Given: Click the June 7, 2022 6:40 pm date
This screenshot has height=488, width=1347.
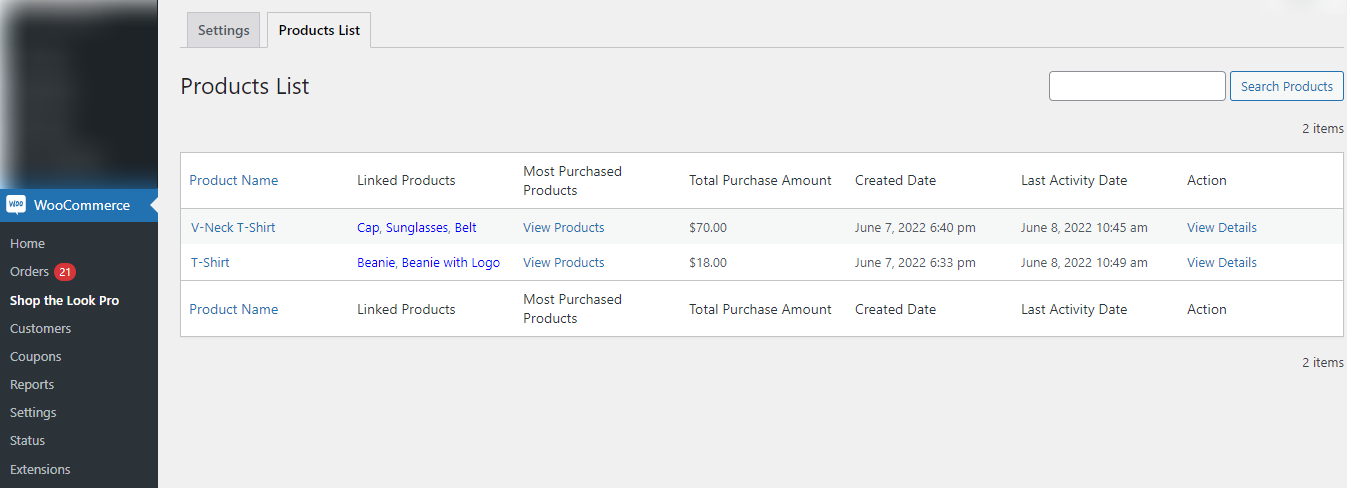Looking at the screenshot, I should (915, 227).
